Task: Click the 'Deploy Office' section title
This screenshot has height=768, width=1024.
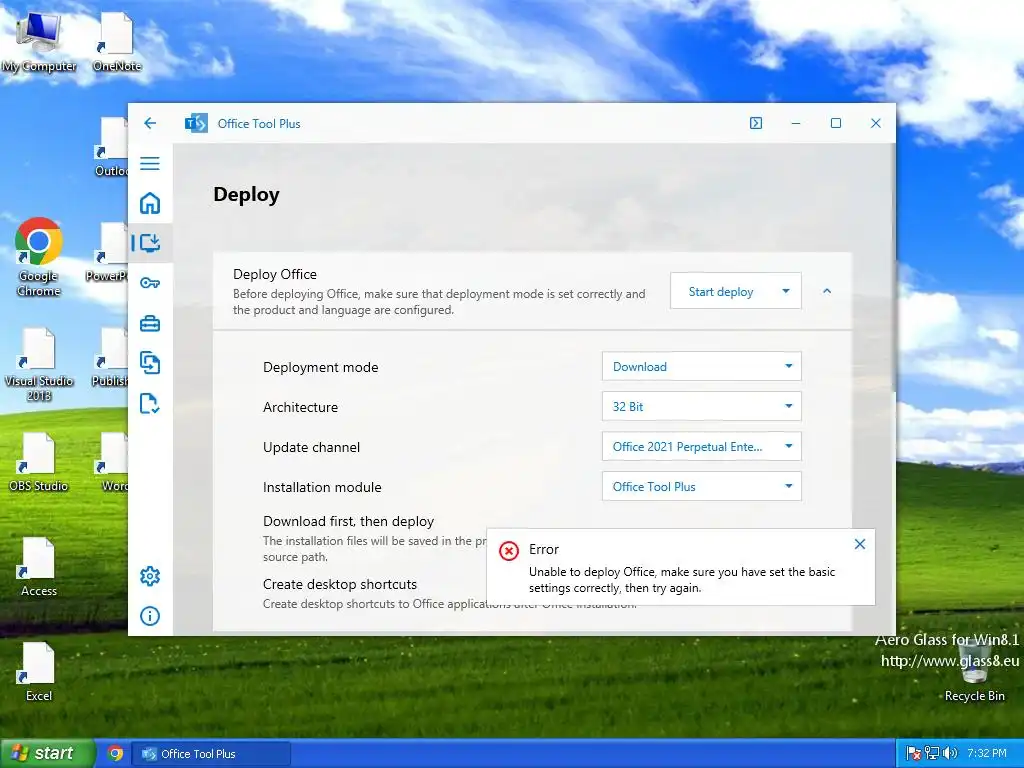Action: point(275,274)
